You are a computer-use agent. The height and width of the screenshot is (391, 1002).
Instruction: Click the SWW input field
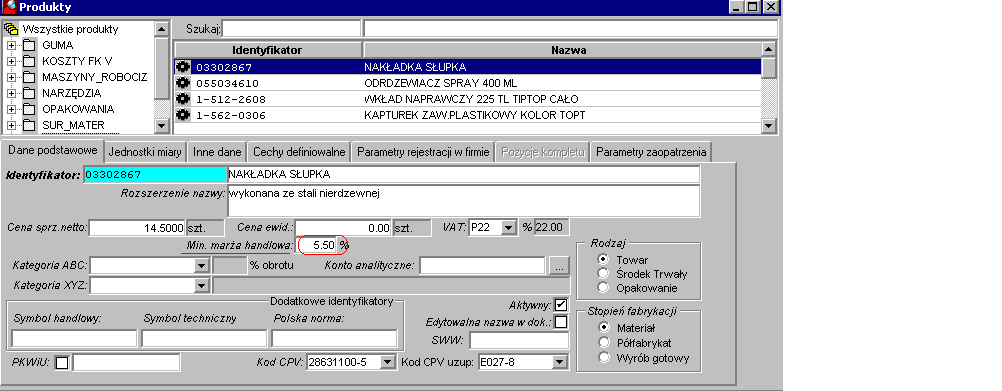(x=519, y=340)
